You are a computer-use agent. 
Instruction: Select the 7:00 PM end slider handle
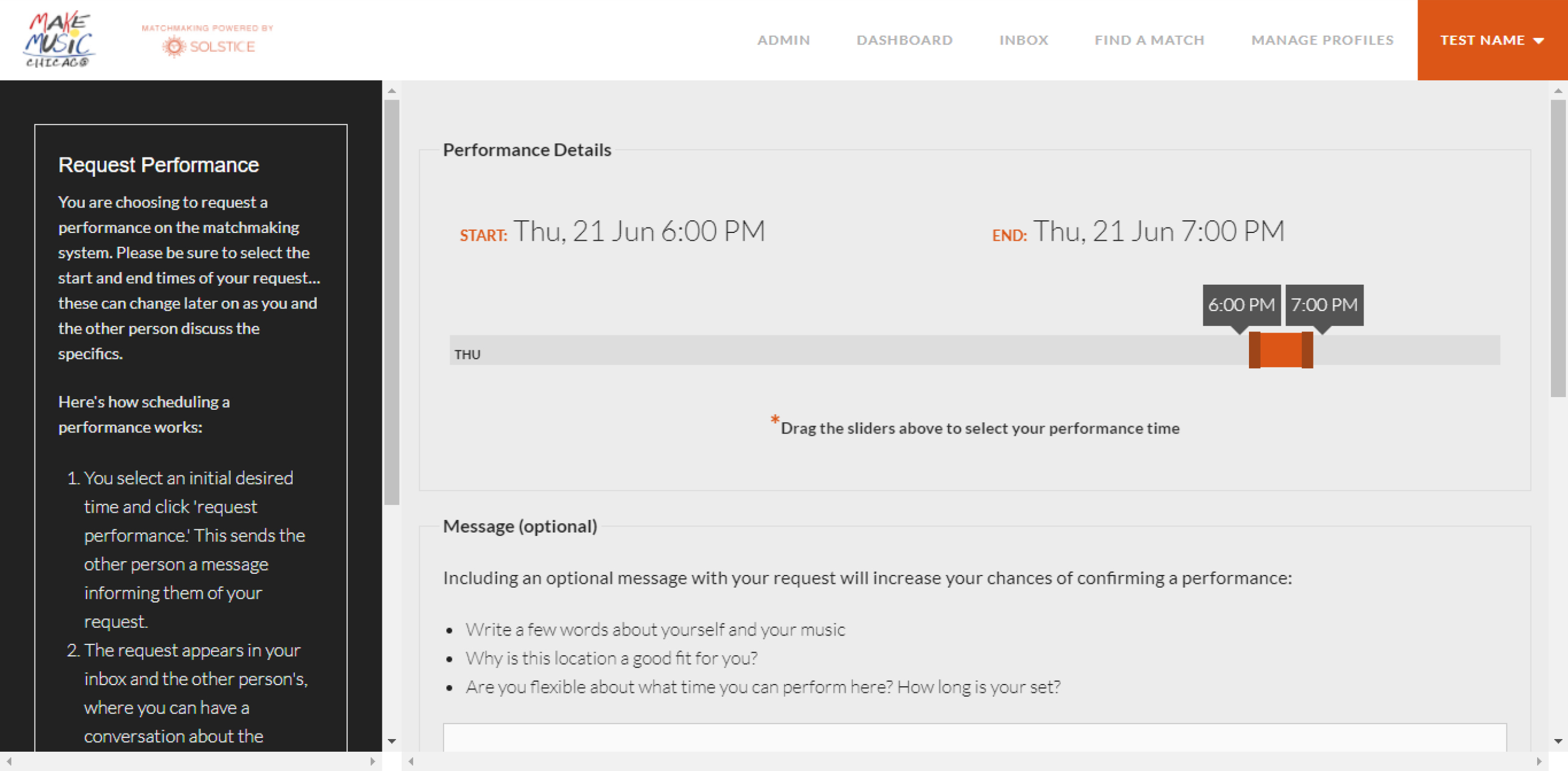tap(1307, 350)
